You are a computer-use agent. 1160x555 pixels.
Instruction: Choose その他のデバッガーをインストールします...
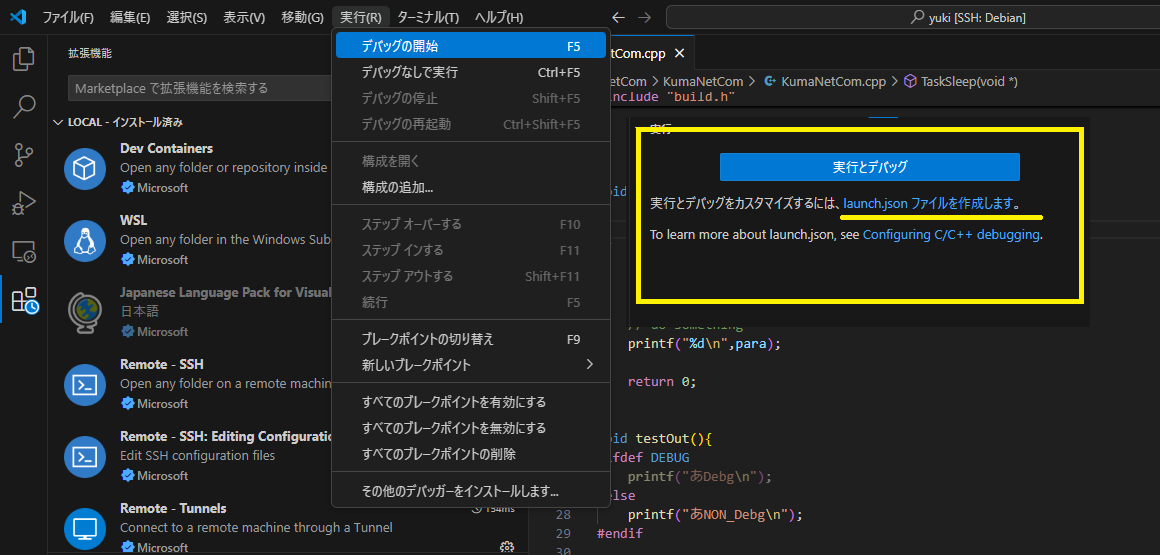471,491
